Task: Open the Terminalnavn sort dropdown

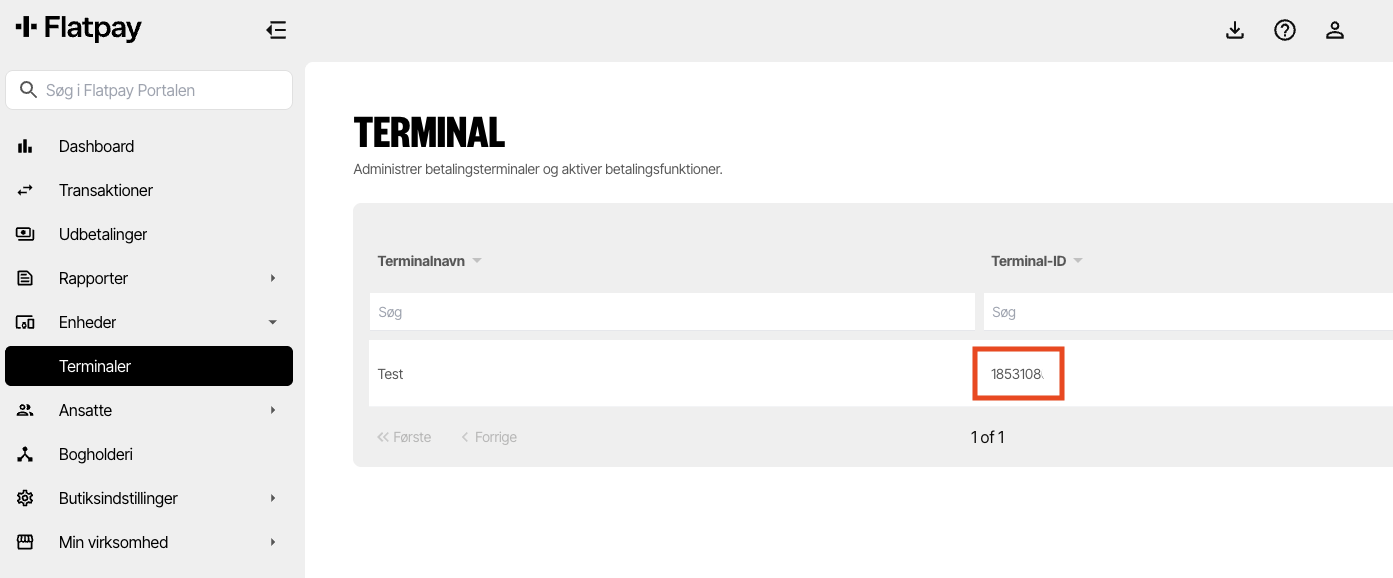Action: click(477, 260)
